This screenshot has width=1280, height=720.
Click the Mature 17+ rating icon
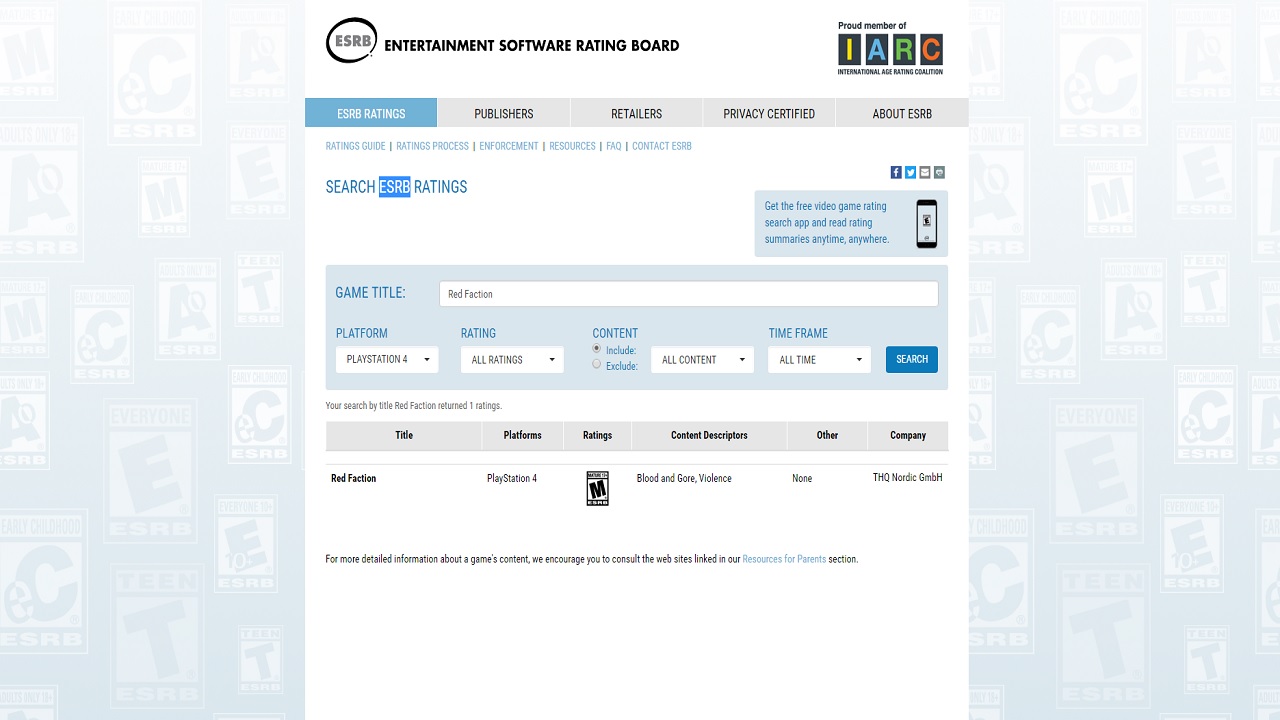[x=597, y=488]
